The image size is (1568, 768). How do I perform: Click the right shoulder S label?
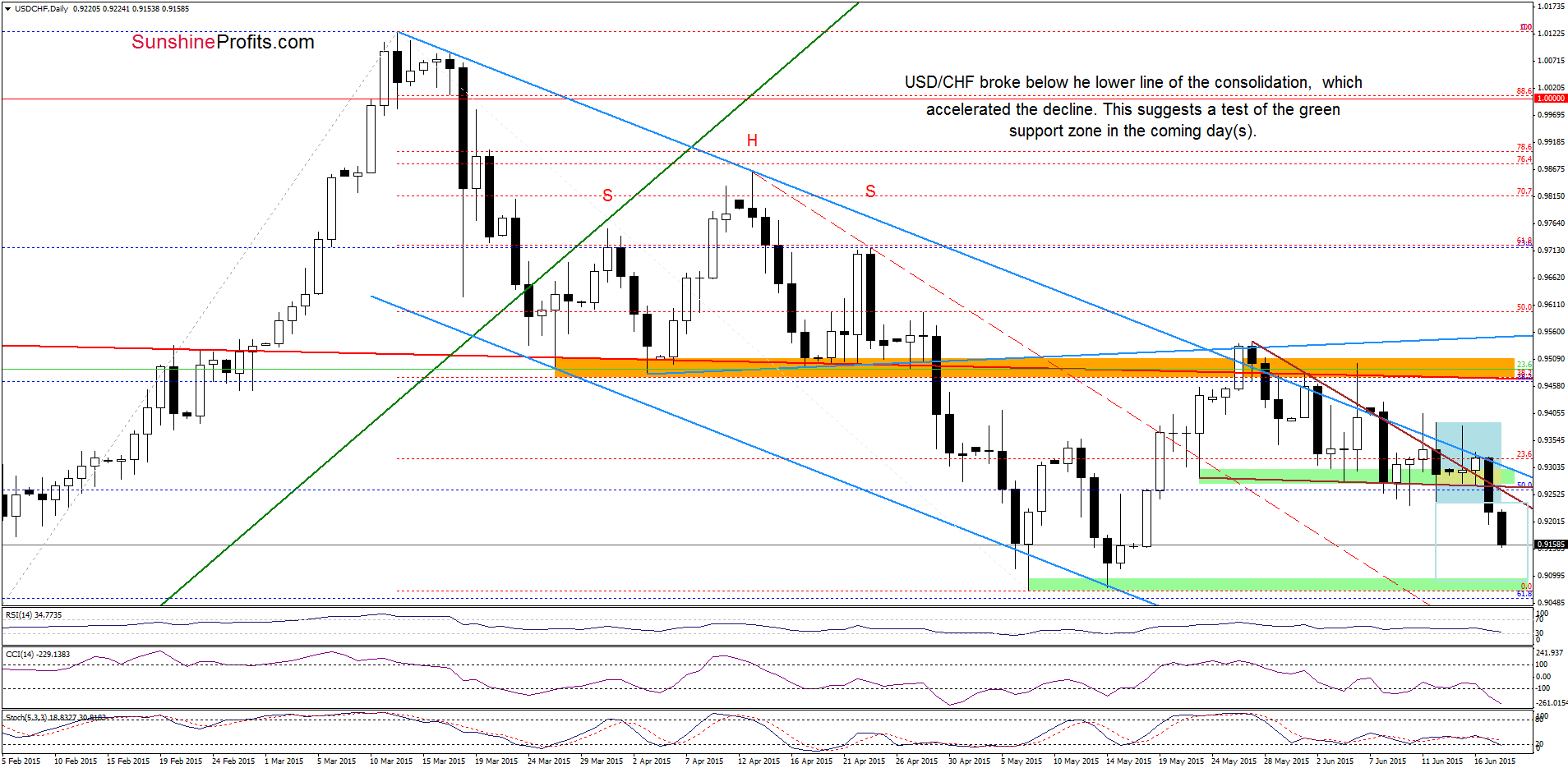click(x=870, y=191)
